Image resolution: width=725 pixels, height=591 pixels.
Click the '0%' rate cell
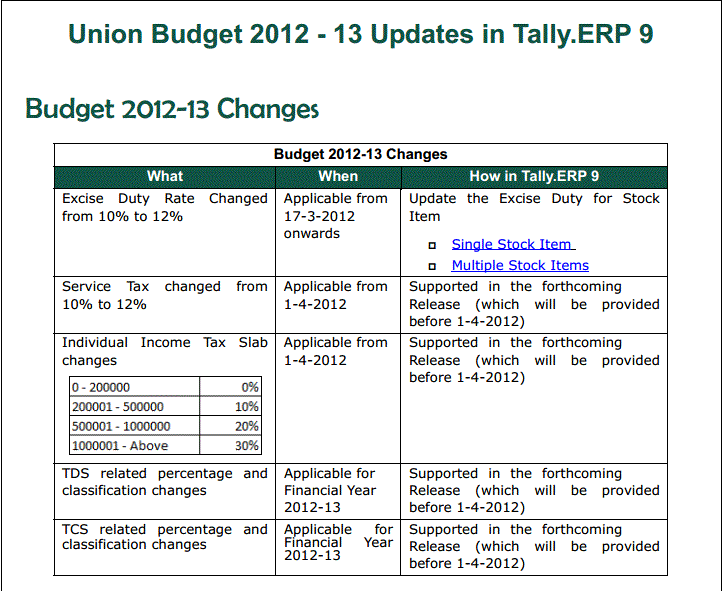[231, 387]
